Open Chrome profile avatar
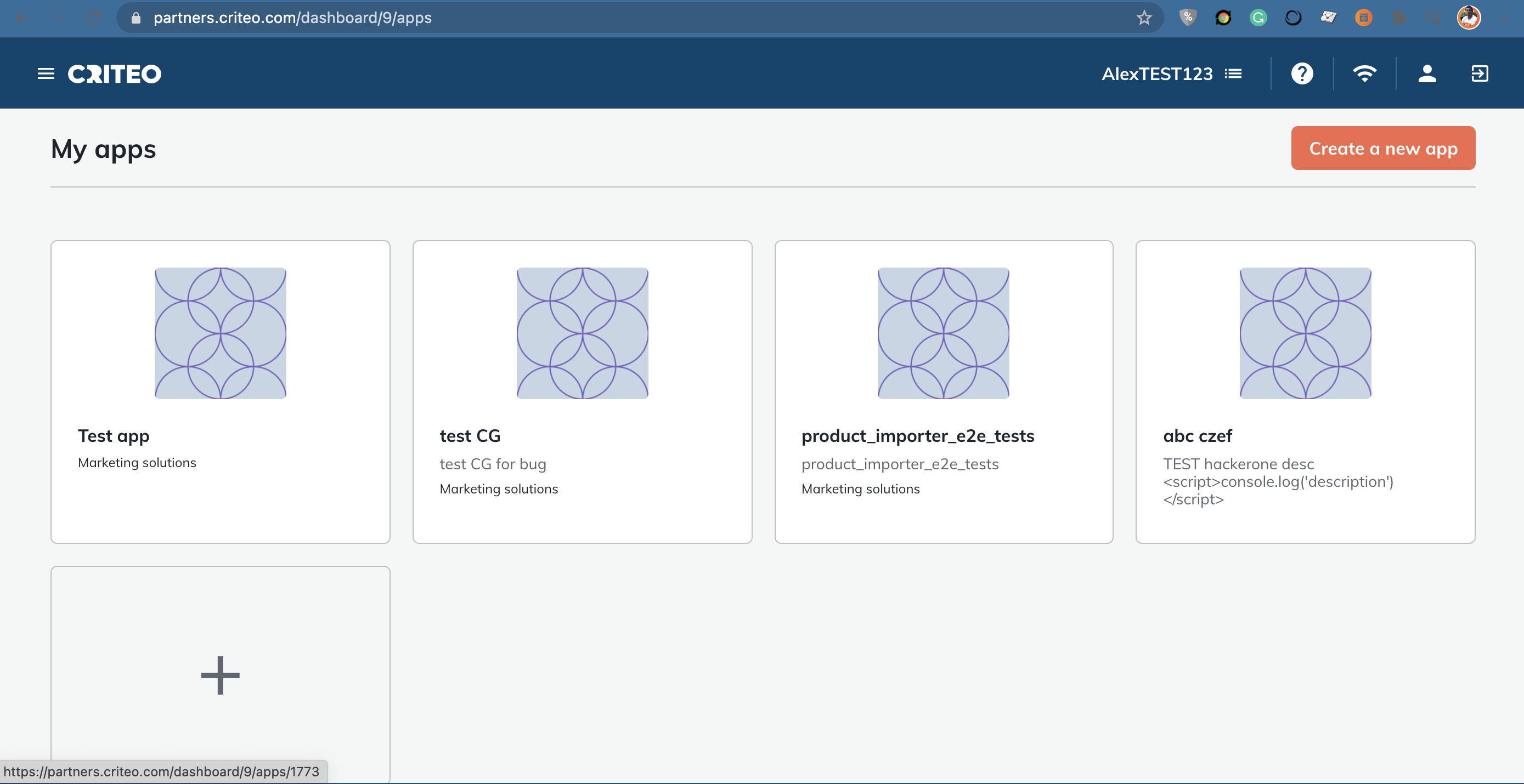 [1469, 18]
